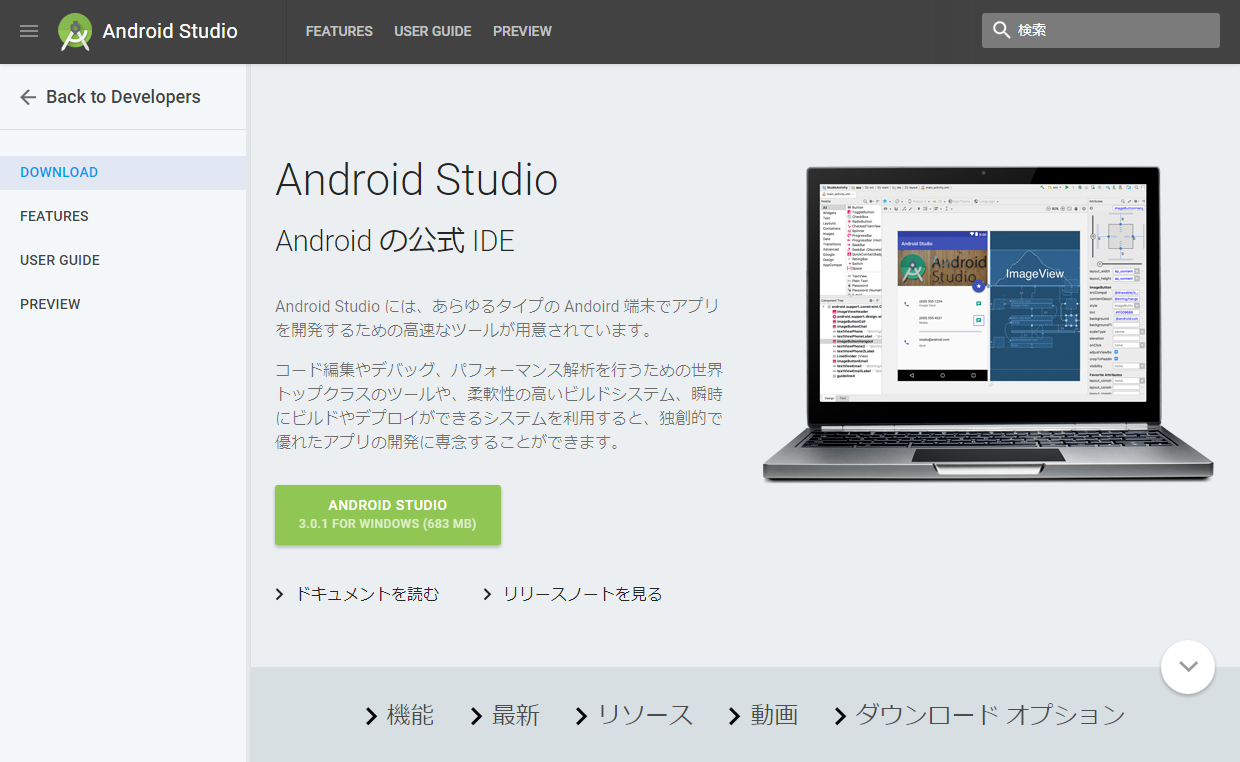Jump to the 動画 section
1240x762 pixels.
774,715
